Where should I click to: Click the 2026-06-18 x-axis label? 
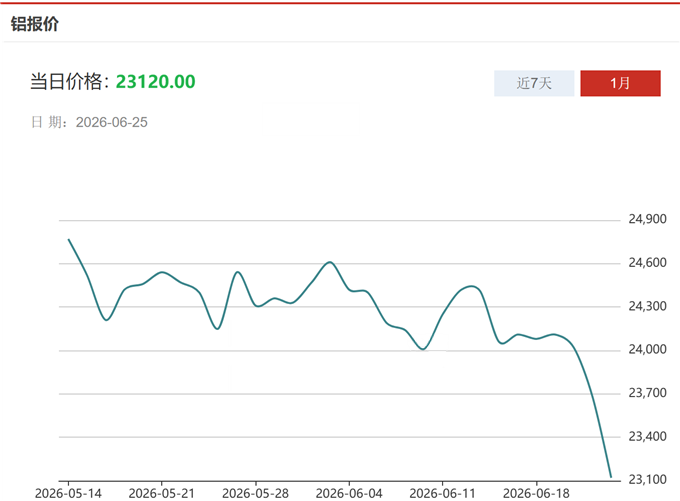(536, 493)
